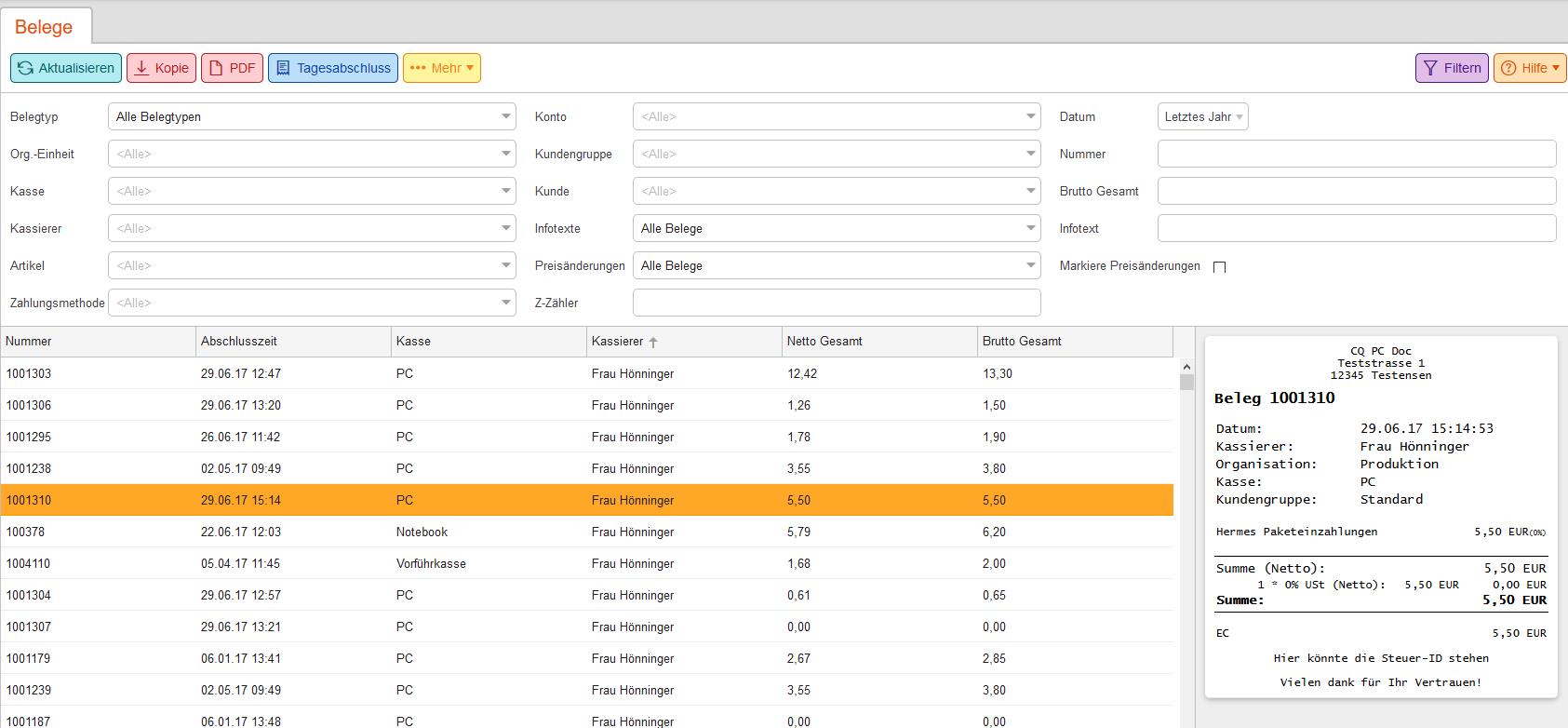Click the Z-Zähler input field
The width and height of the screenshot is (1568, 728).
pyautogui.click(x=836, y=303)
